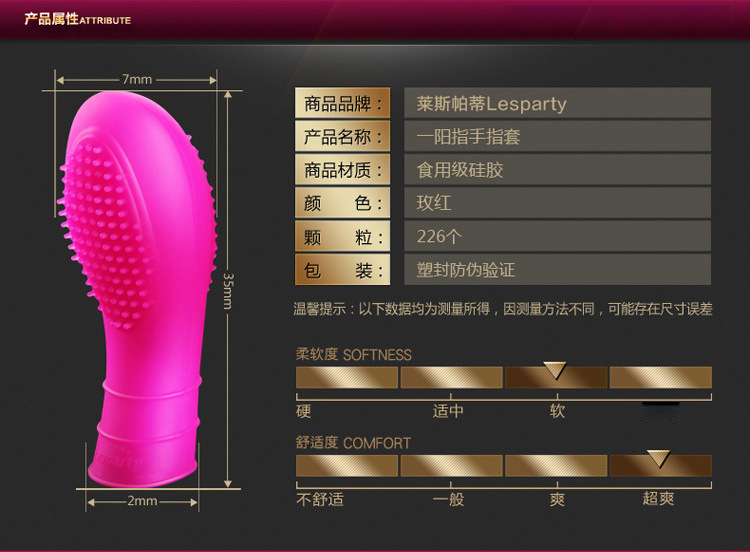
Task: Select the 226个 particle count value
Action: tap(442, 237)
